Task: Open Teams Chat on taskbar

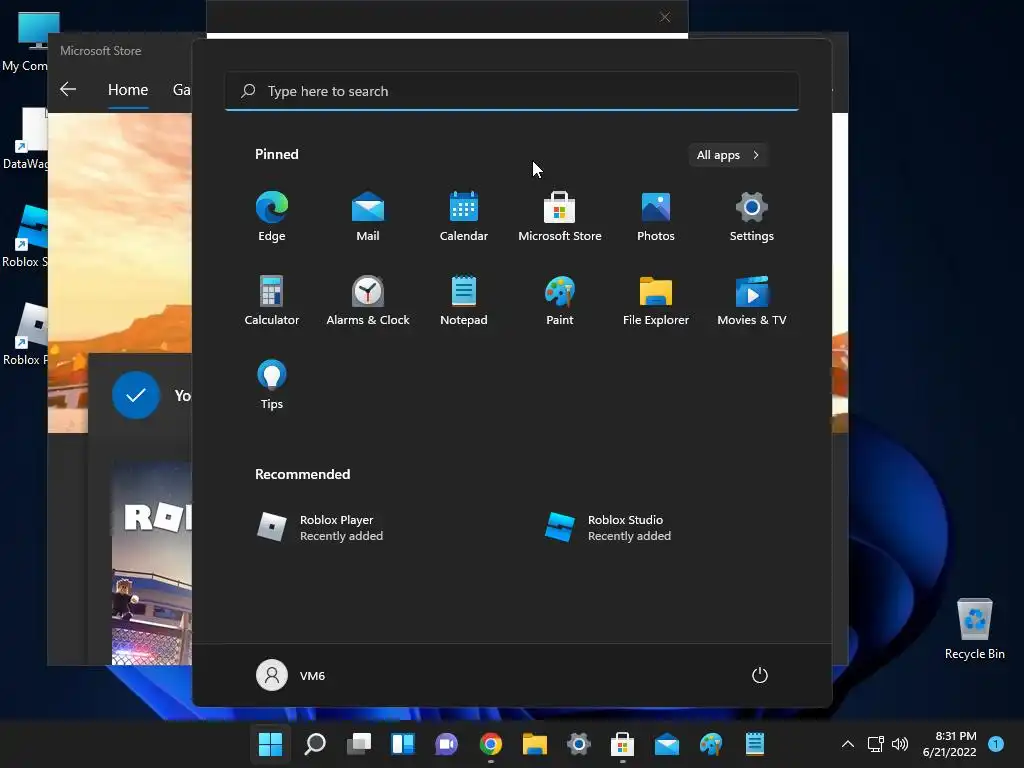Action: [x=447, y=744]
